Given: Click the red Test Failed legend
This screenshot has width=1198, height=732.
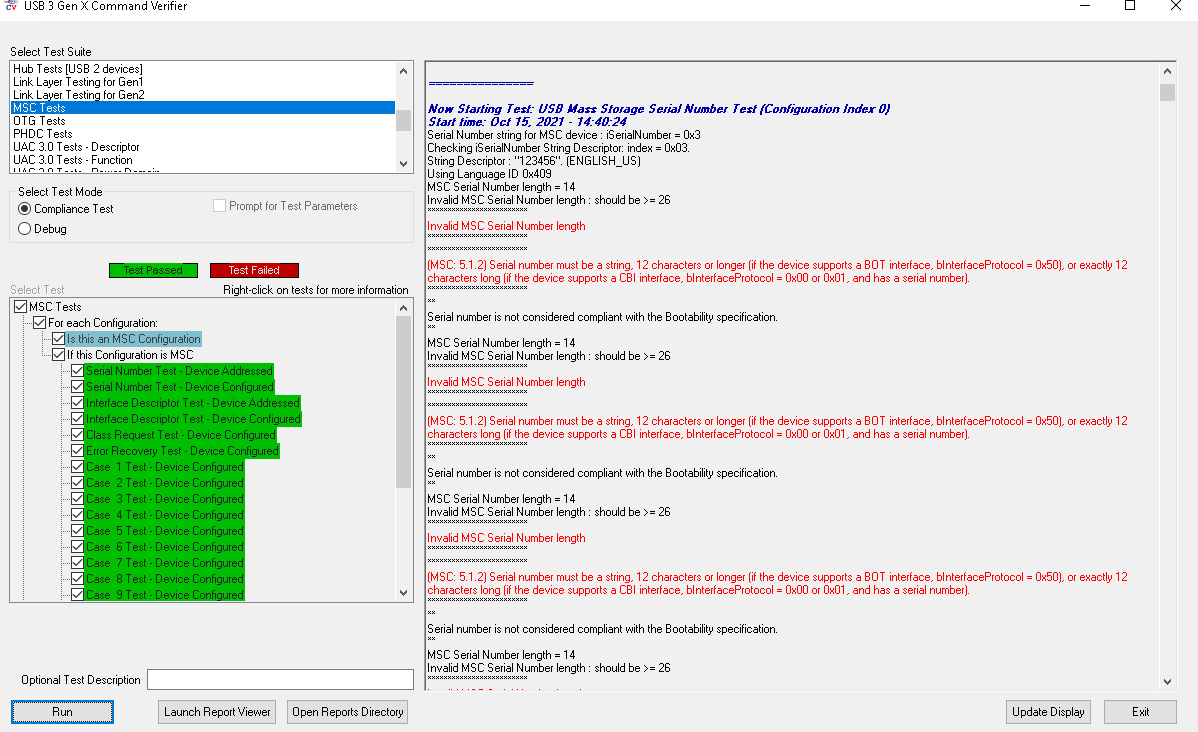Looking at the screenshot, I should coord(254,270).
